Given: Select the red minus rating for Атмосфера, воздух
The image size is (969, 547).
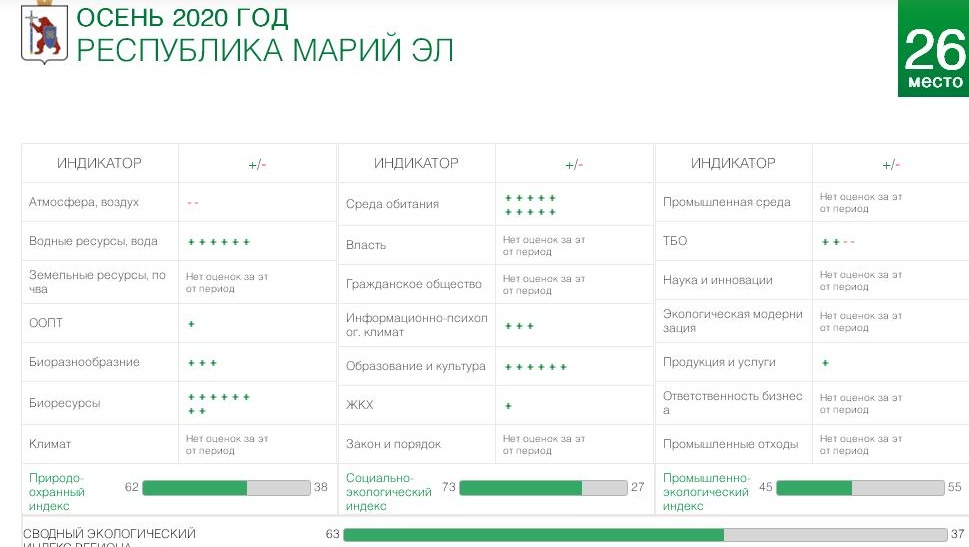Looking at the screenshot, I should [x=193, y=203].
